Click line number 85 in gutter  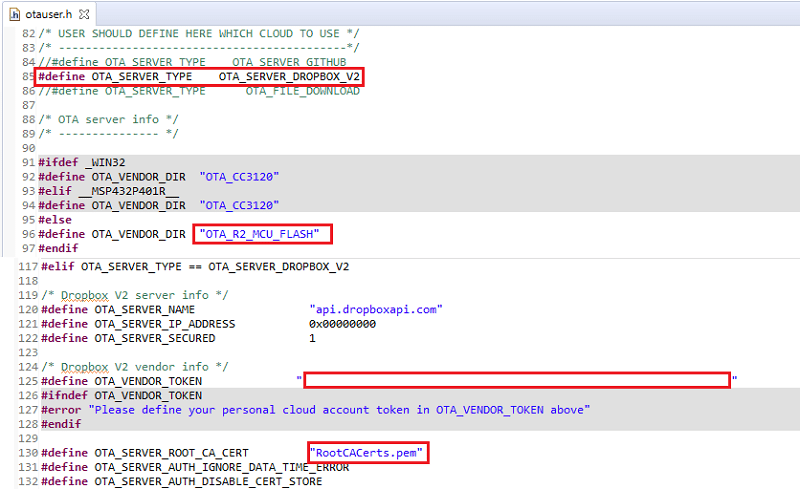[x=28, y=77]
